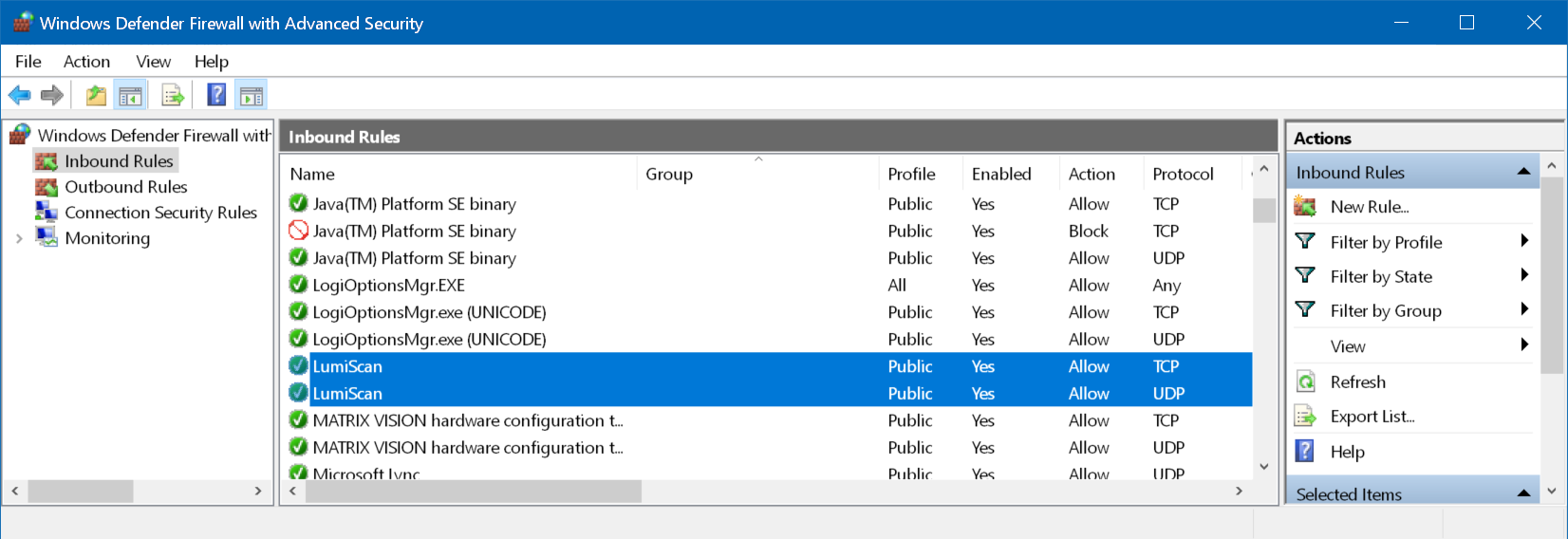1568x539 pixels.
Task: Click the Monitoring icon in the tree
Action: [47, 238]
